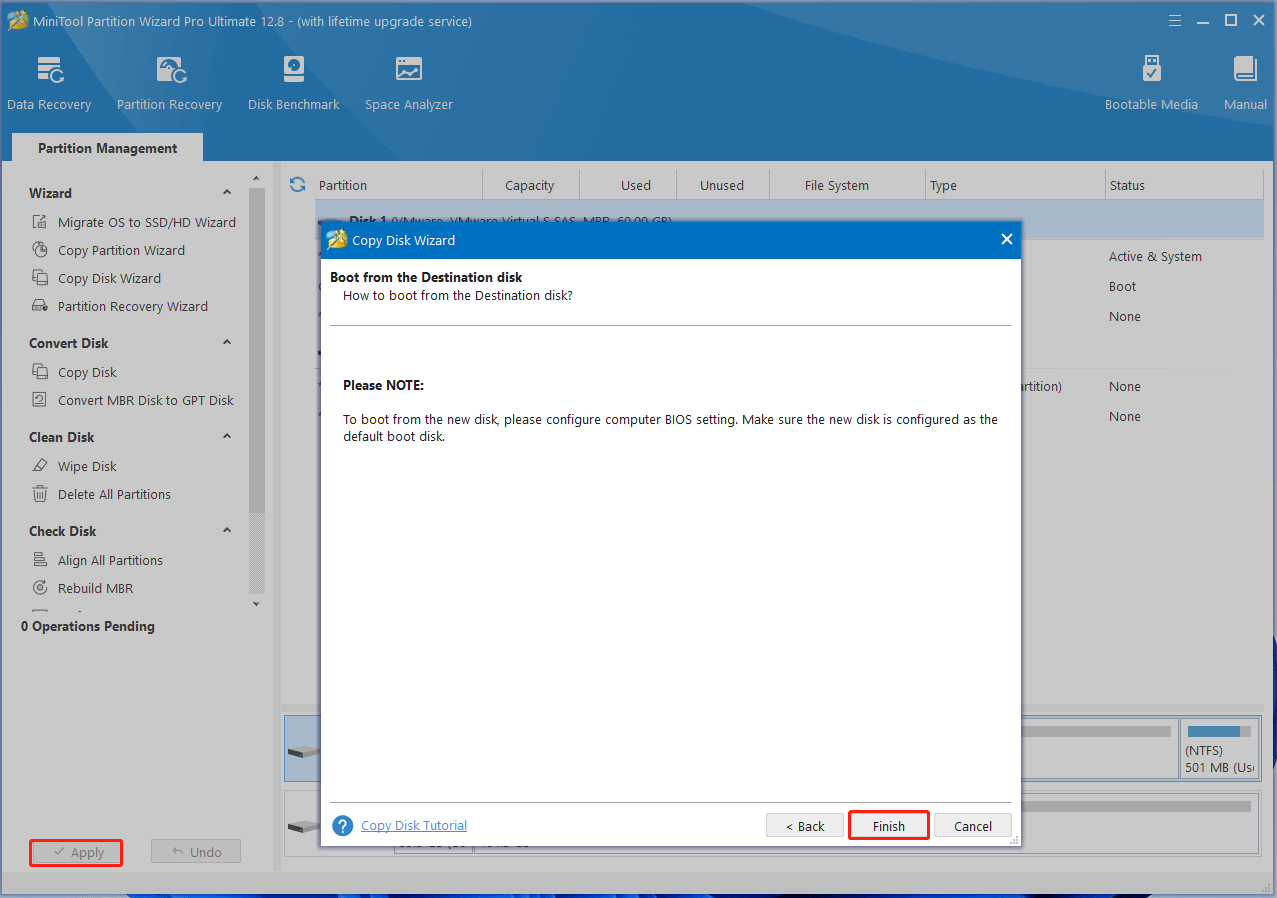1277x898 pixels.
Task: Click the sidebar vertical scrollbar thumb
Action: [x=256, y=350]
